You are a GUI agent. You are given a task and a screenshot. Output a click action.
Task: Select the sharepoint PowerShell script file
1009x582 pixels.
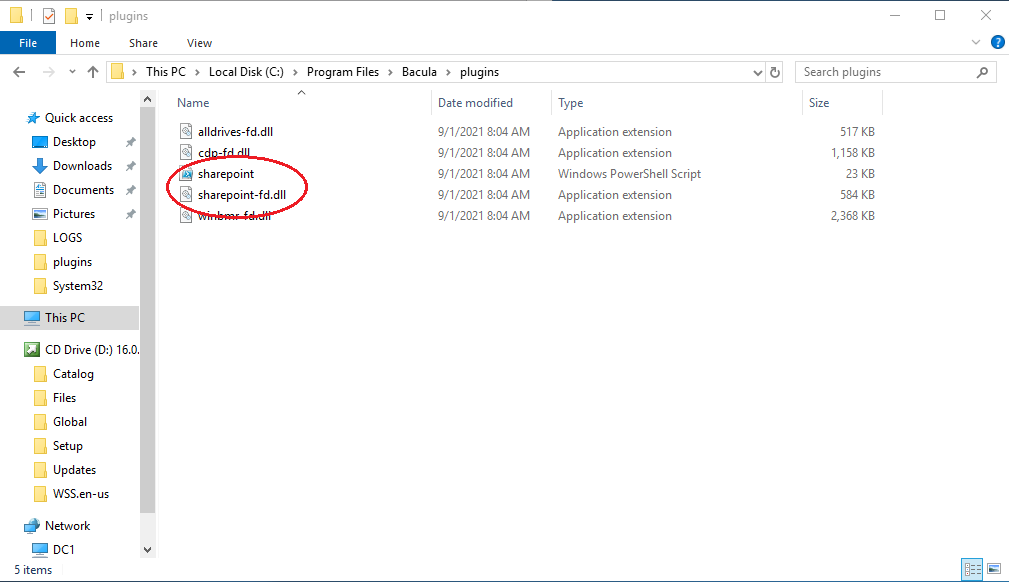point(226,174)
